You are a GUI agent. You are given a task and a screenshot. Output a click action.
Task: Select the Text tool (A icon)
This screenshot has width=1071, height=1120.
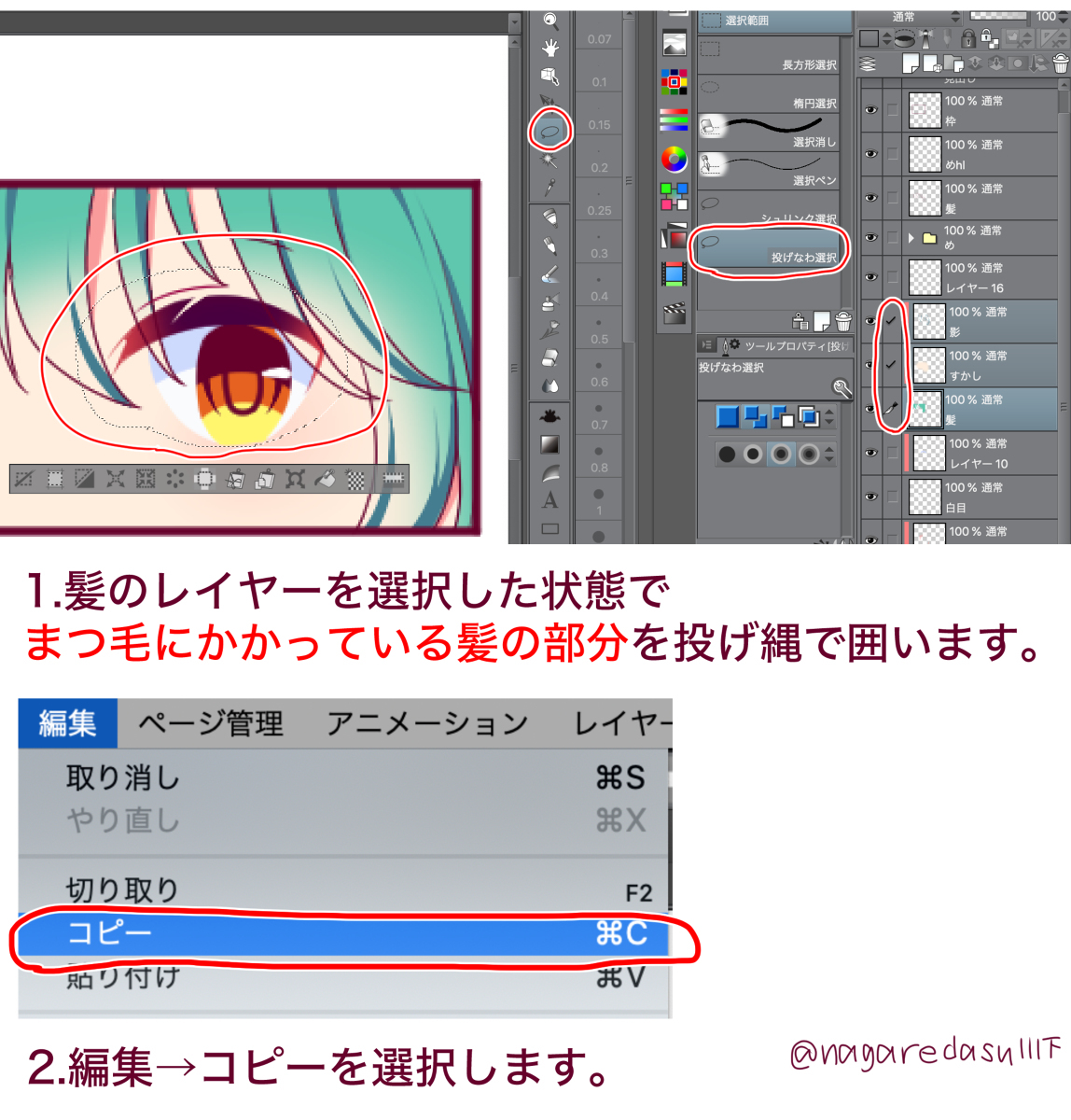[549, 497]
